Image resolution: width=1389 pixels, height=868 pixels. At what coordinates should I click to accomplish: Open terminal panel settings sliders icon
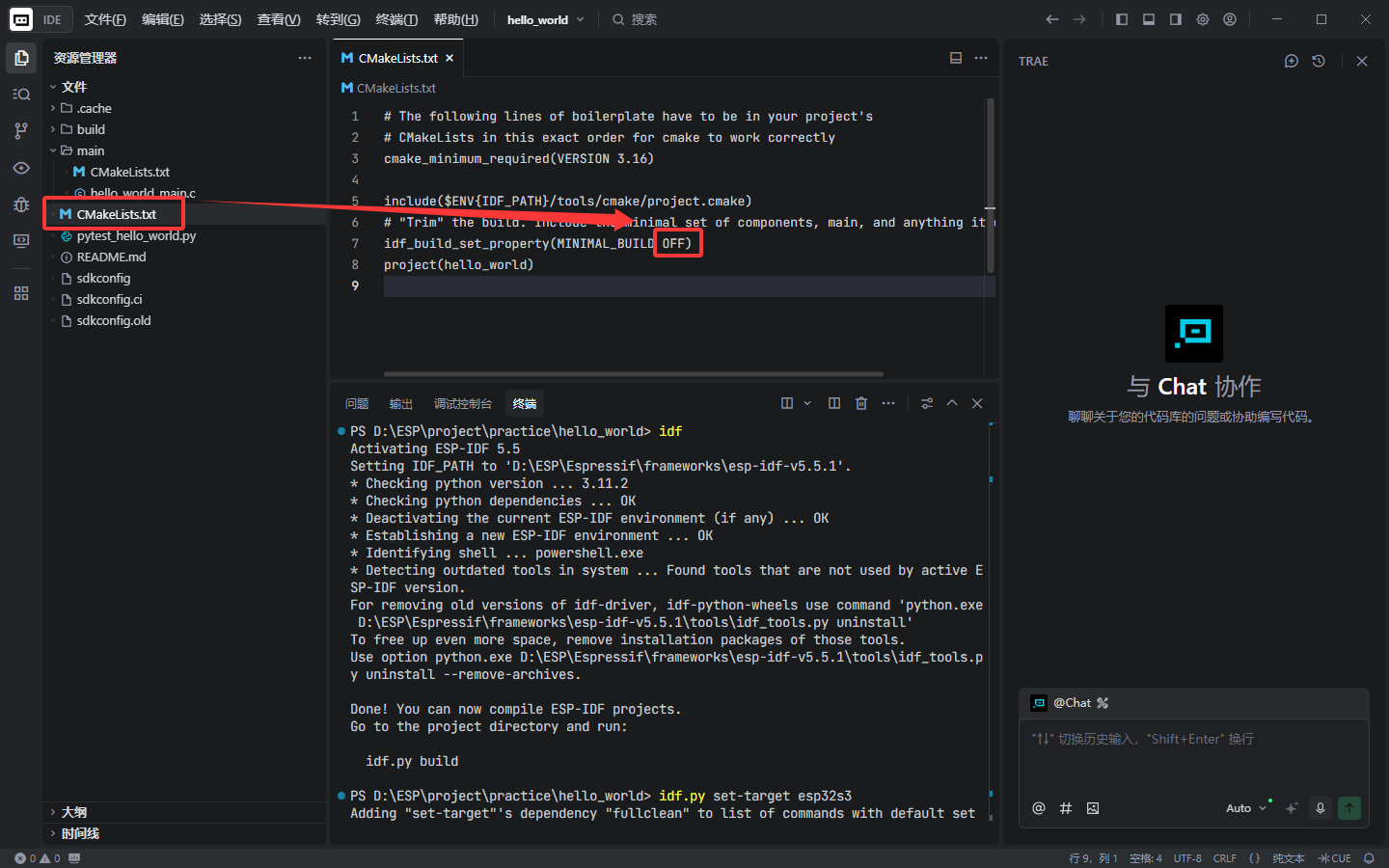pos(927,403)
